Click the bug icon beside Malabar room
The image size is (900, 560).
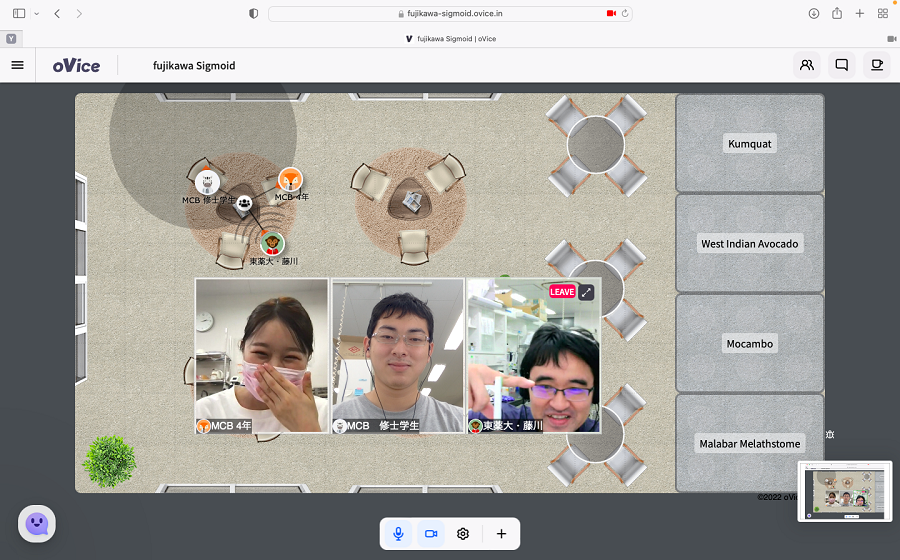pos(829,434)
